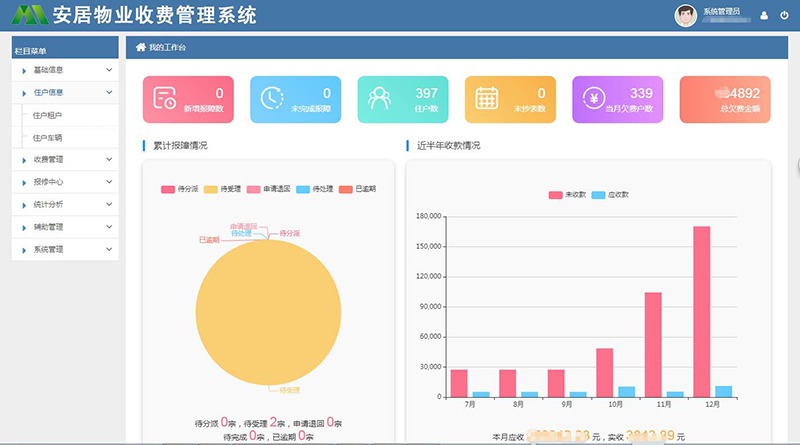
Task: Expand the 基础信息 menu section
Action: coord(65,70)
